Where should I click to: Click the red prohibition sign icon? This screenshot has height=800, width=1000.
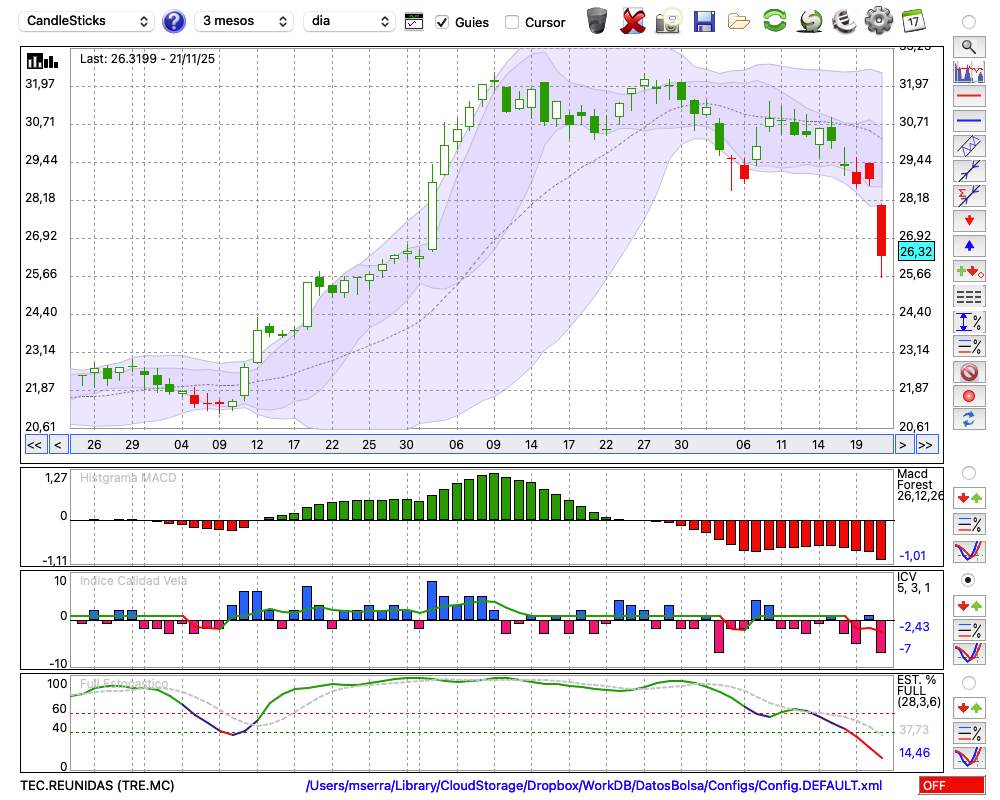click(x=968, y=372)
